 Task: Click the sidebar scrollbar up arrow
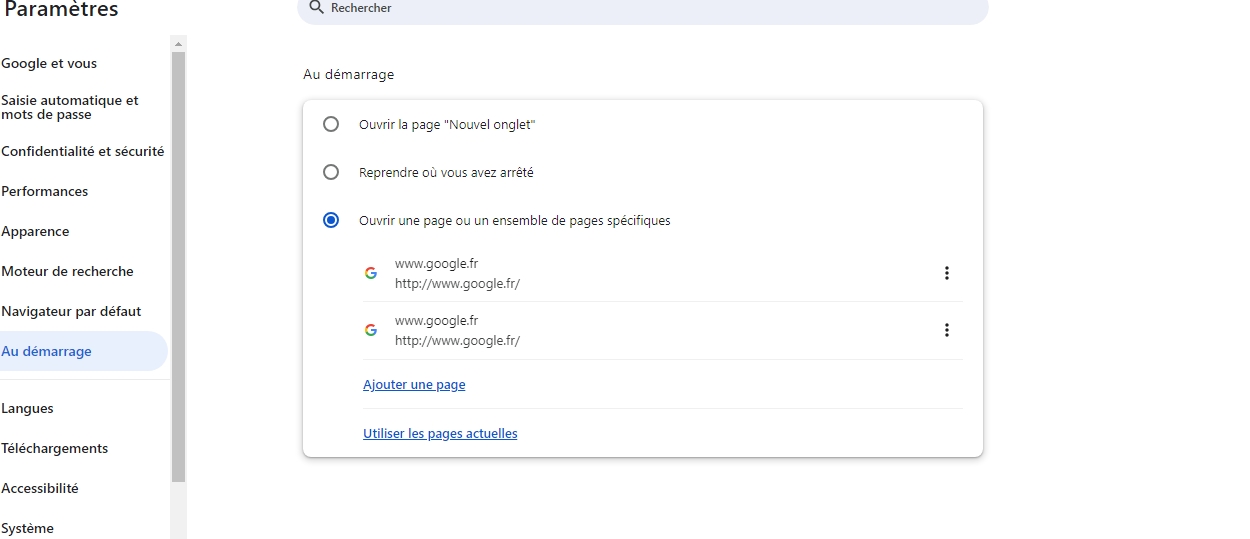(x=179, y=44)
